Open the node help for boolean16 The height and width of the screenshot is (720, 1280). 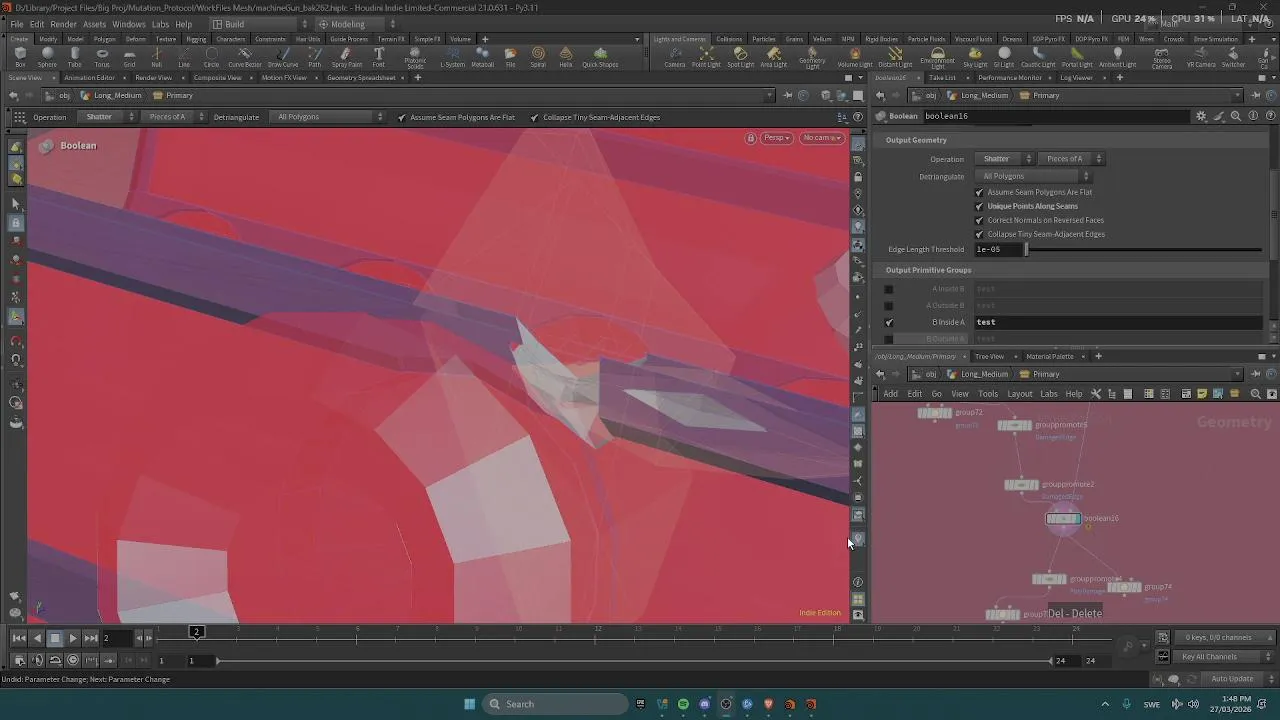pyautogui.click(x=1268, y=116)
